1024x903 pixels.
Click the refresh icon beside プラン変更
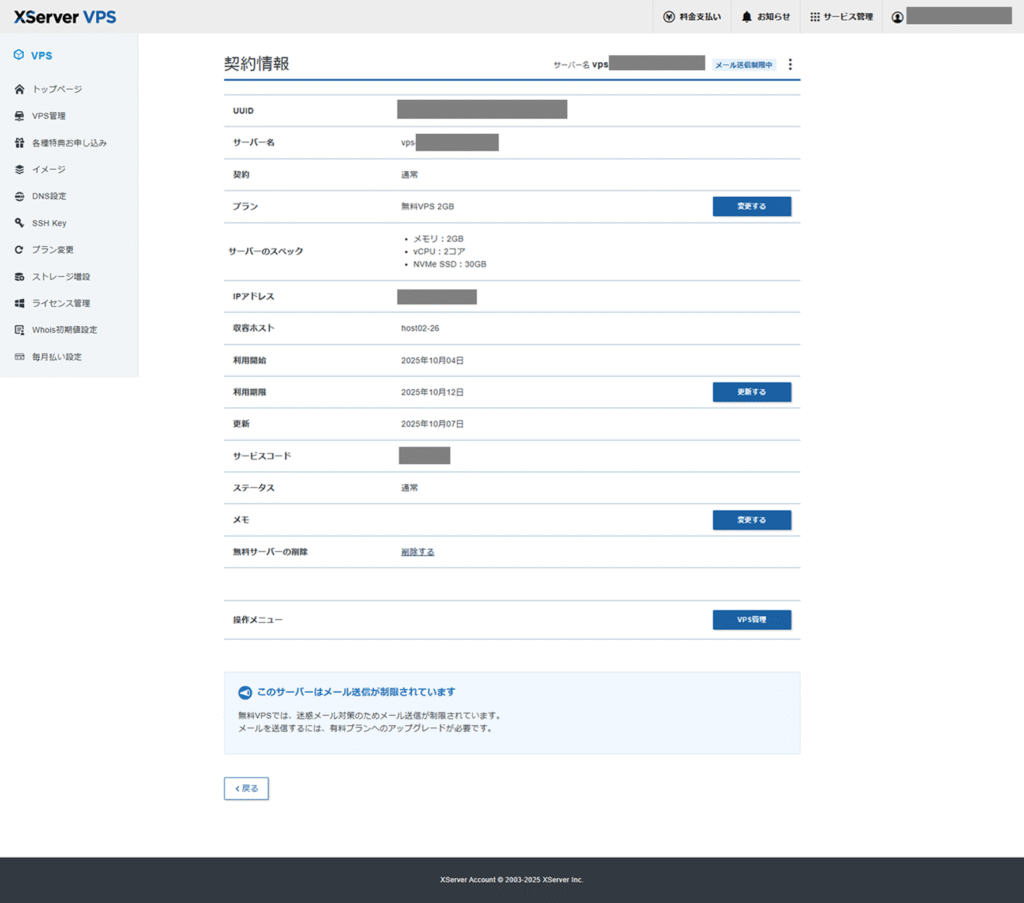19,250
